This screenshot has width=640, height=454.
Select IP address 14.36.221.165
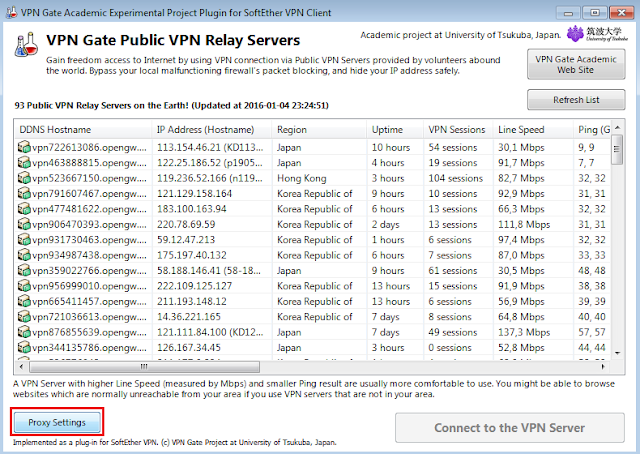pyautogui.click(x=189, y=317)
